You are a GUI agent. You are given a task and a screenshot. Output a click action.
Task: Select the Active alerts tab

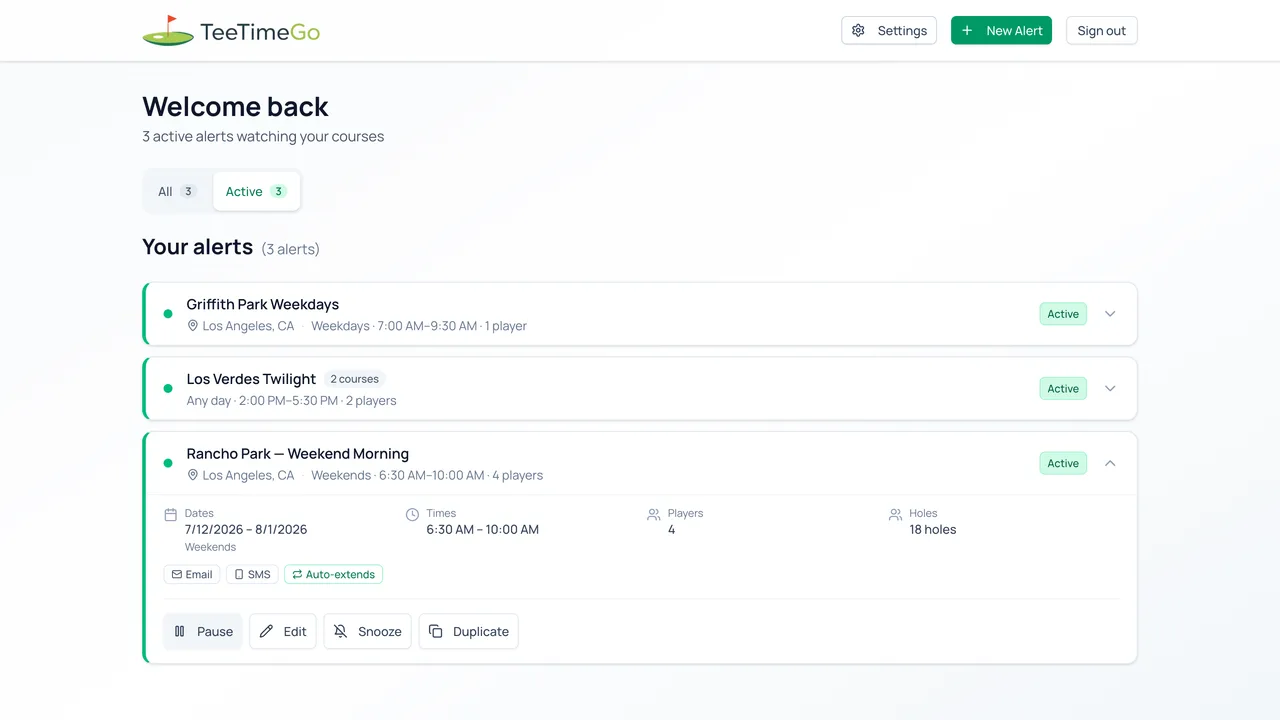pos(257,192)
